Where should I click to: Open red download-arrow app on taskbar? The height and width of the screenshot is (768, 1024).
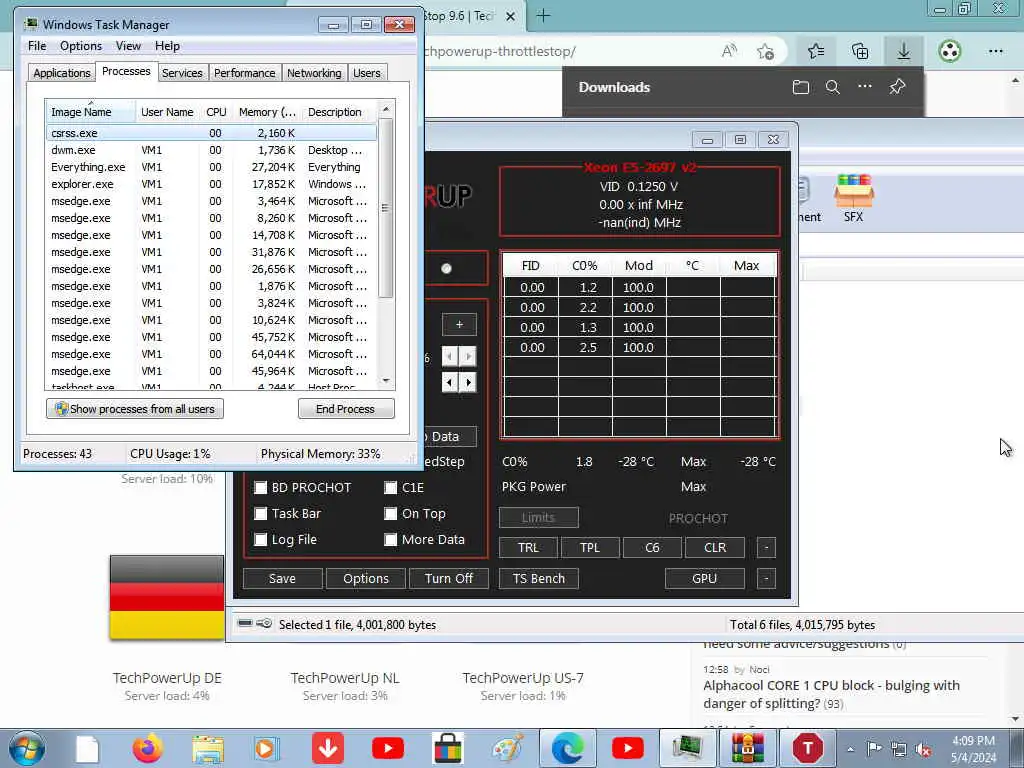(x=328, y=748)
